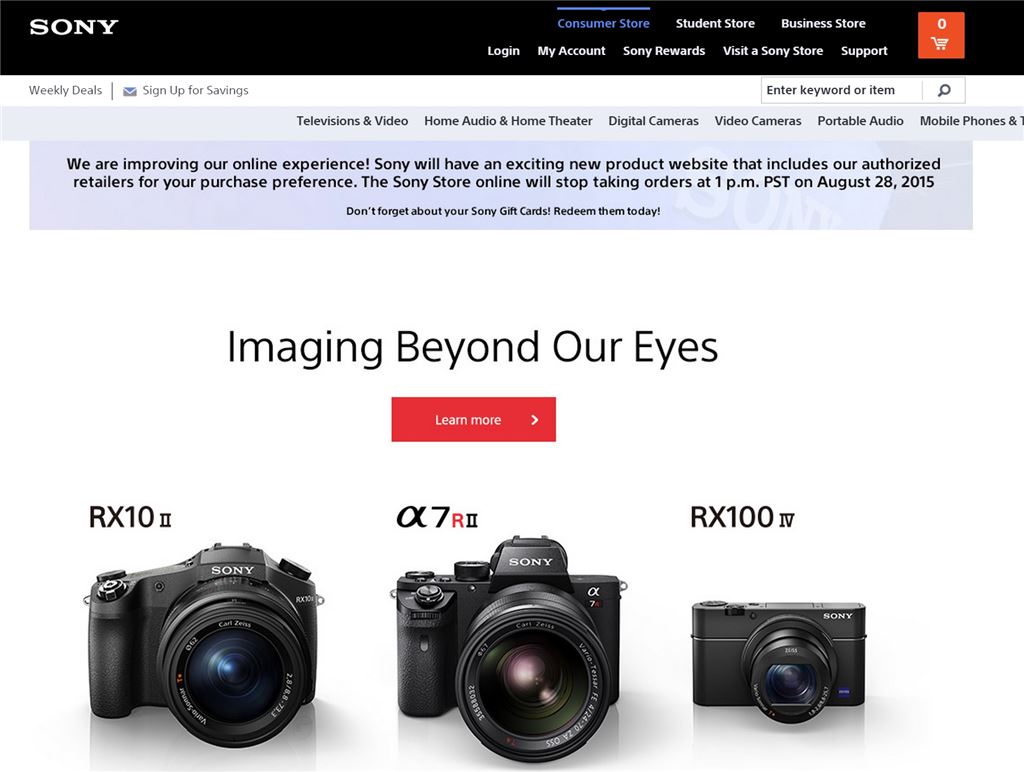Select the RX10 II camera image
The width and height of the screenshot is (1024, 772).
[x=204, y=647]
